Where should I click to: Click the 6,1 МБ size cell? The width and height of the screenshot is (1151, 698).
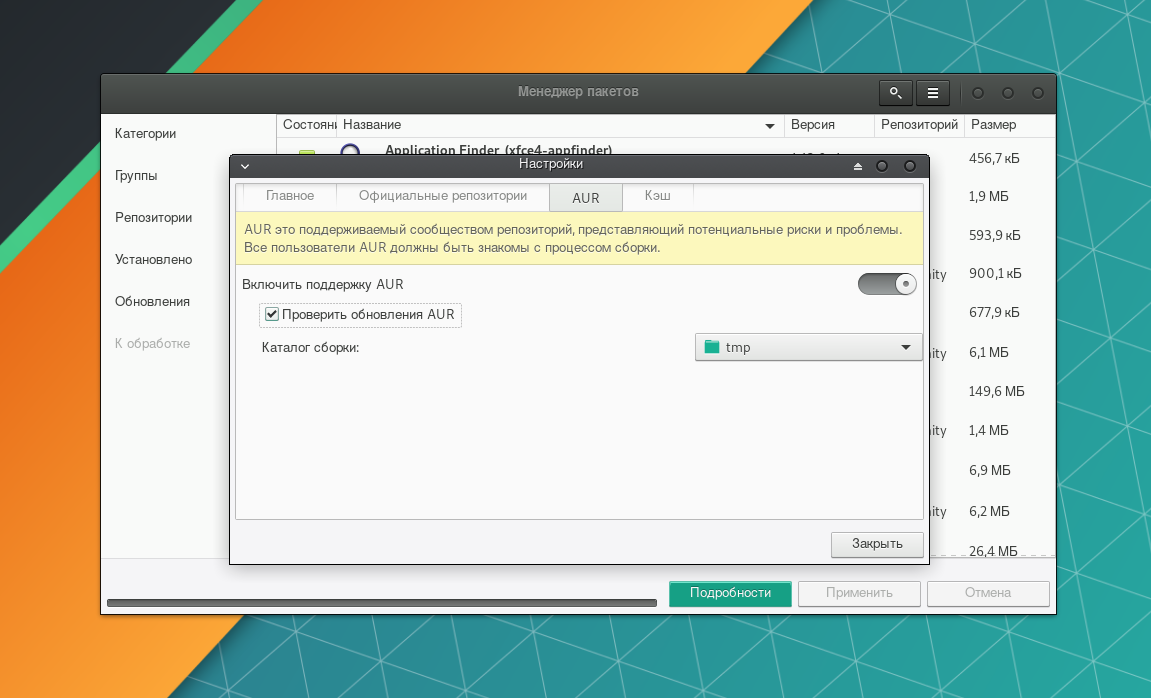[988, 352]
